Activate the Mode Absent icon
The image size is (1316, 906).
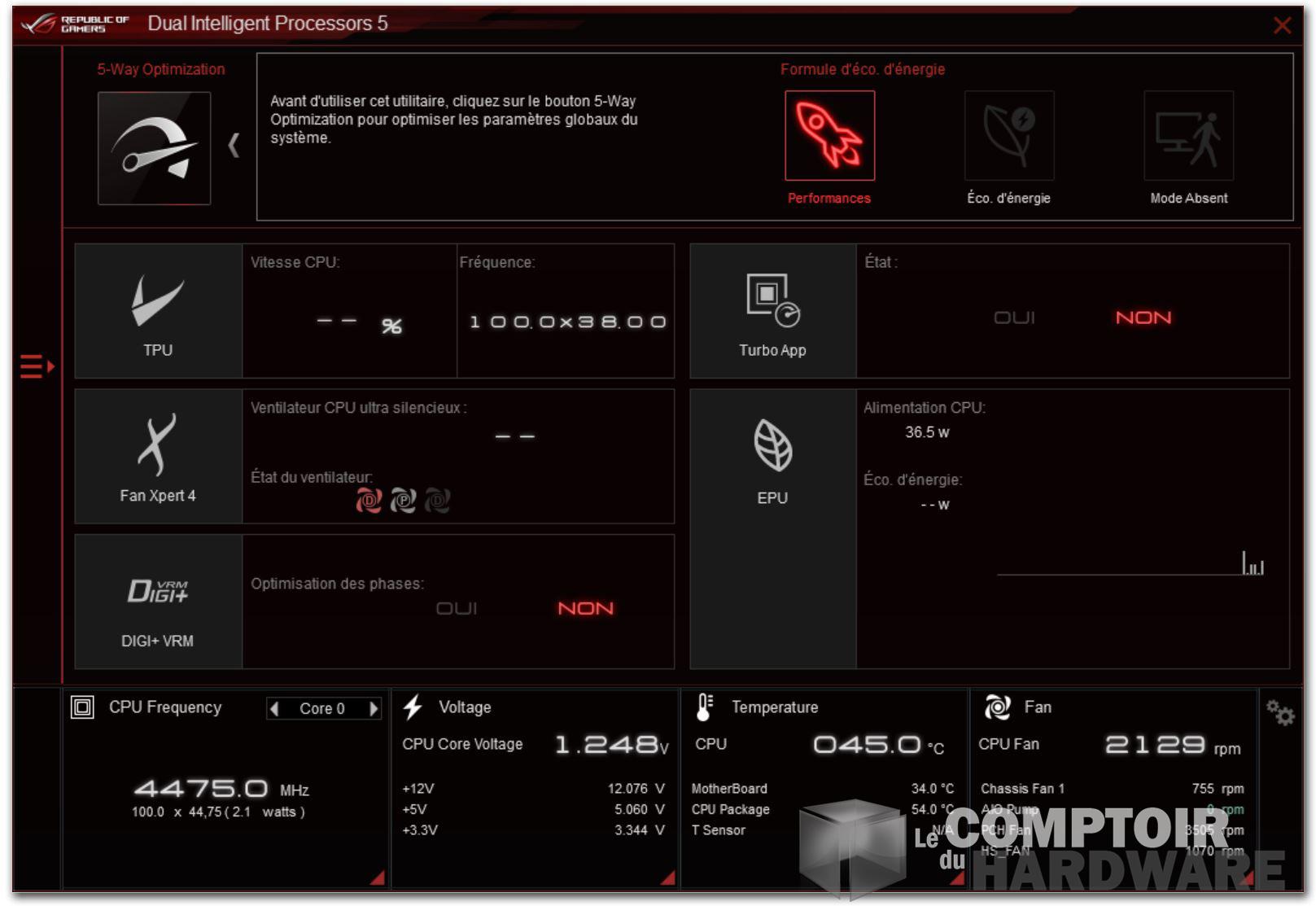[x=1187, y=135]
